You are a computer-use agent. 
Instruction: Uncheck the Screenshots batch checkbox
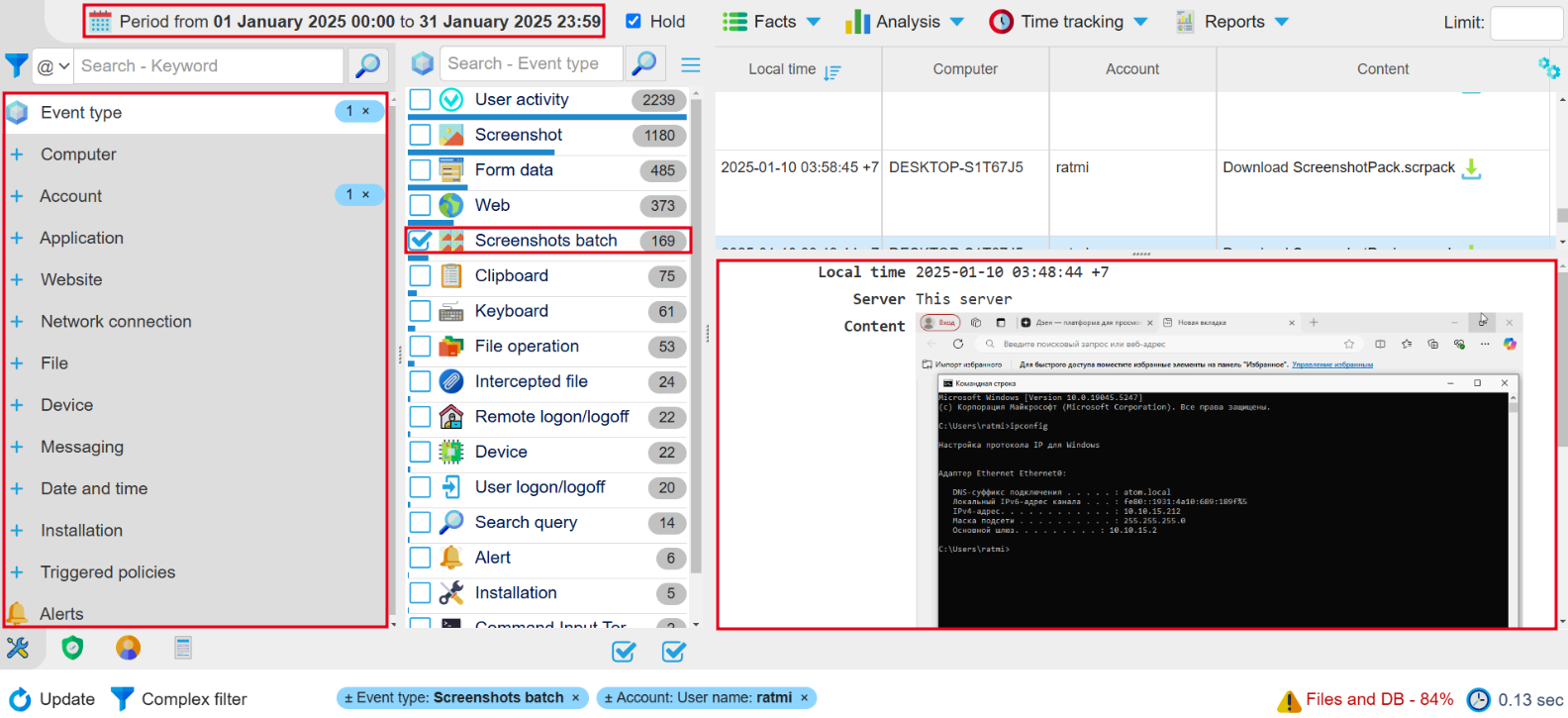click(421, 241)
